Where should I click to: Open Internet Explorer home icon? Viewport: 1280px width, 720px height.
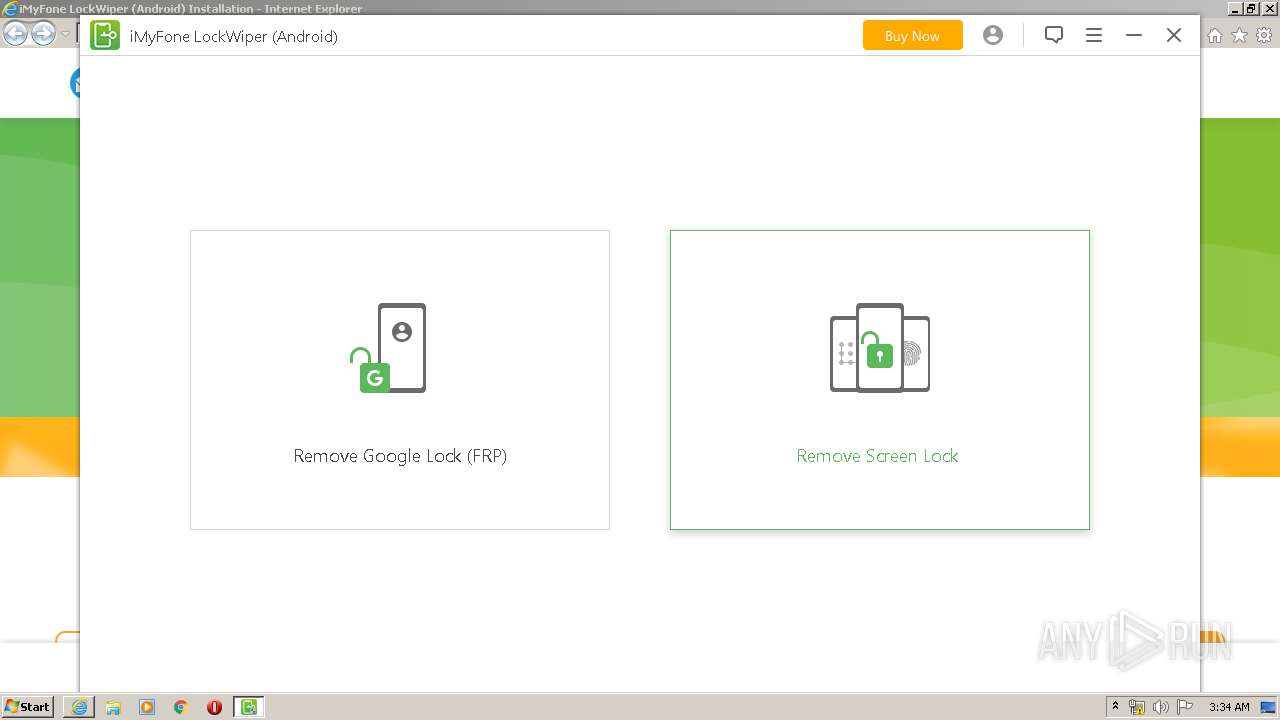[1214, 36]
